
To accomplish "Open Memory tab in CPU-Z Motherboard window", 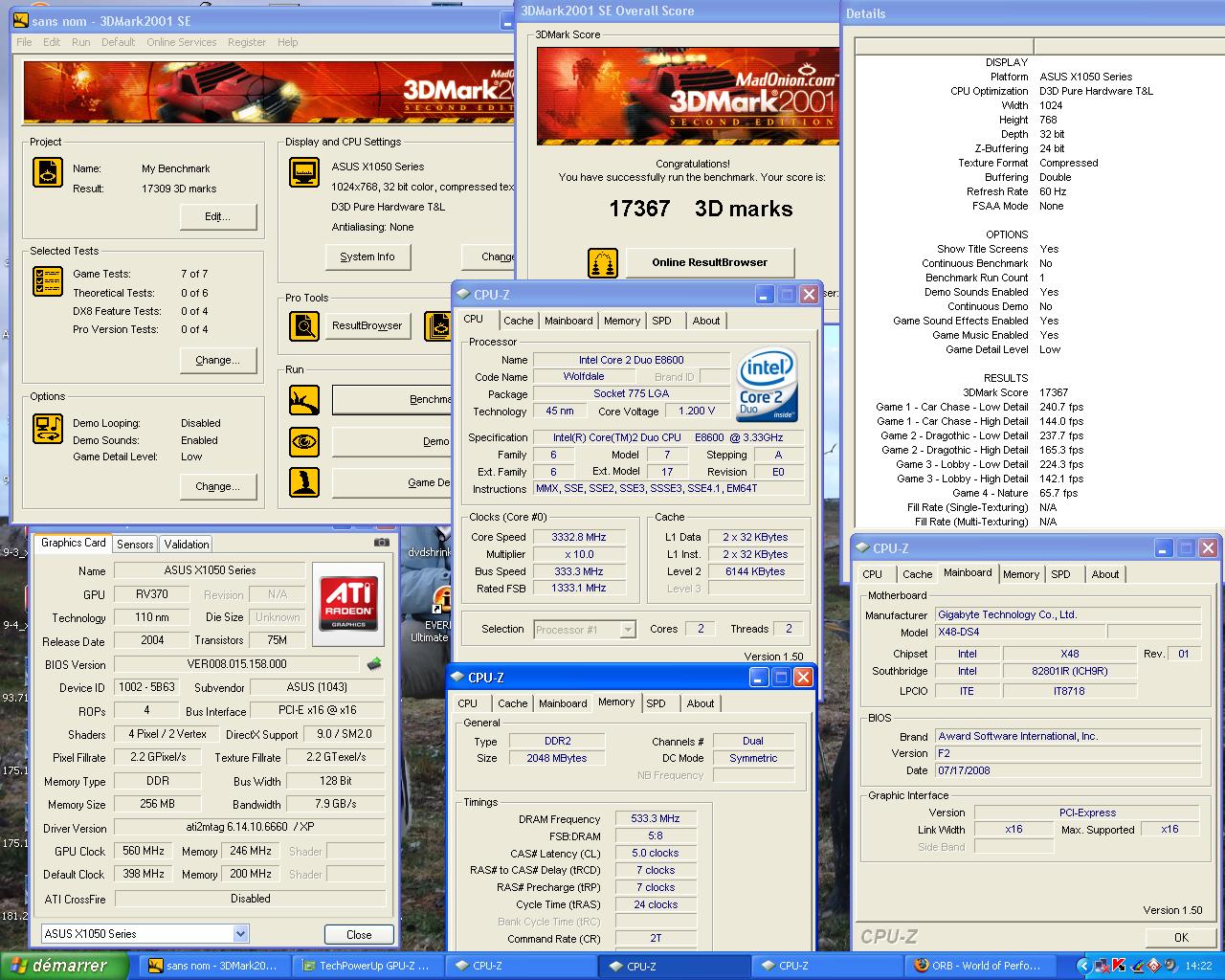I will tap(1021, 574).
